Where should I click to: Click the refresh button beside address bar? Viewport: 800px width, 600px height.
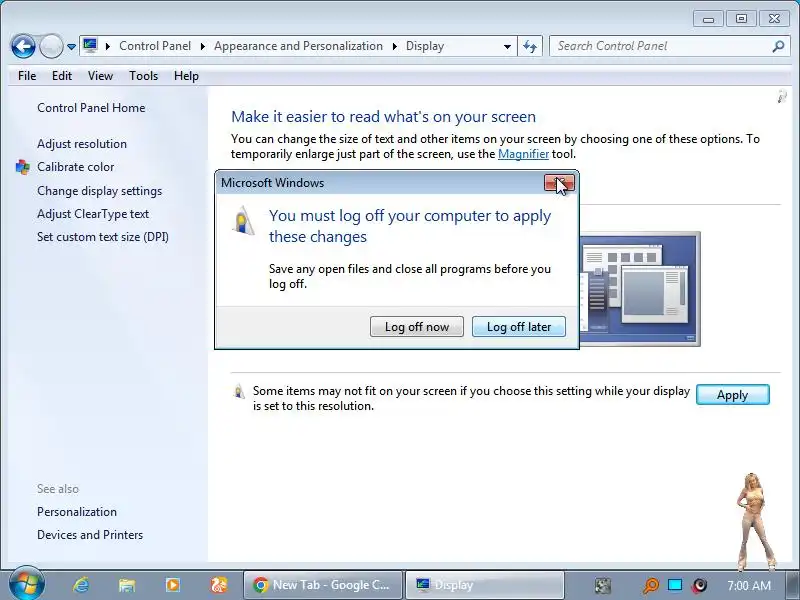pos(530,46)
